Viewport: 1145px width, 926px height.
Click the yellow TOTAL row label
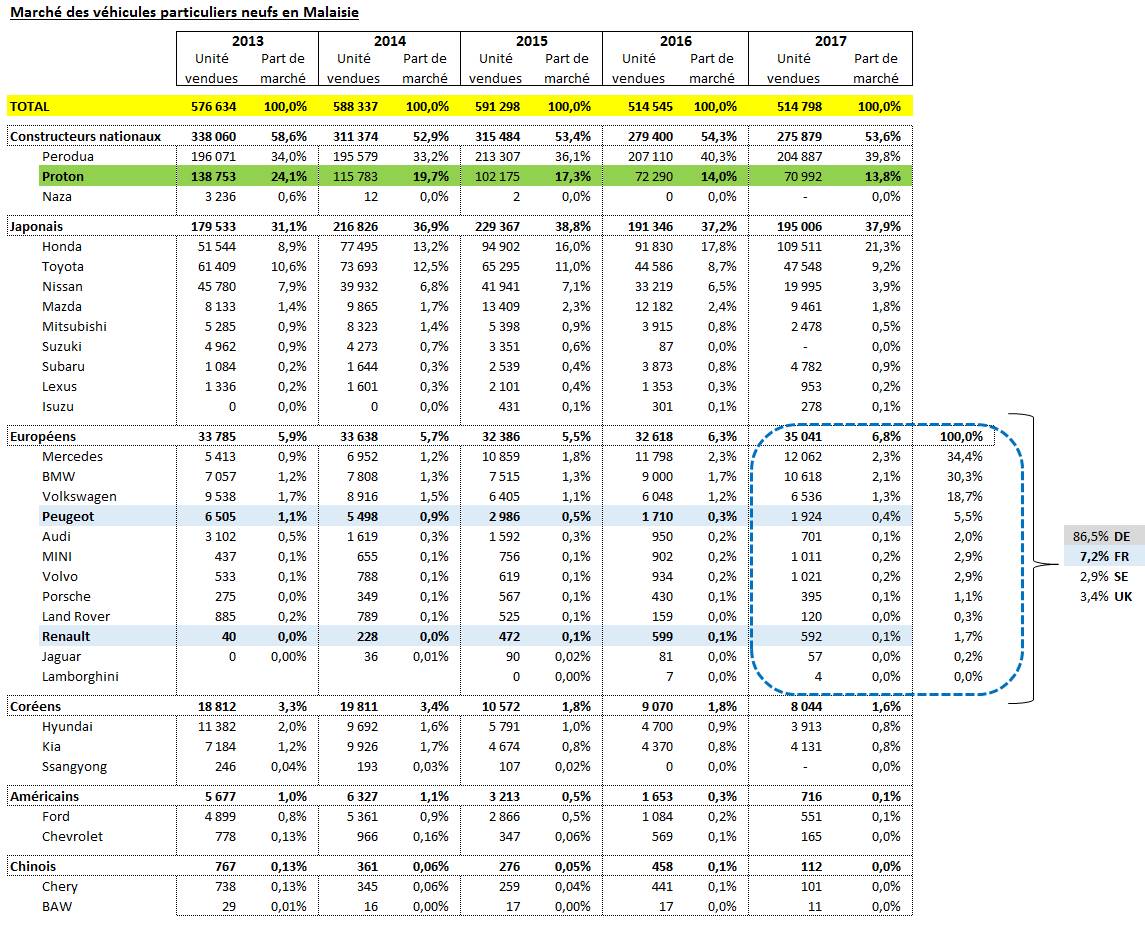coord(30,107)
